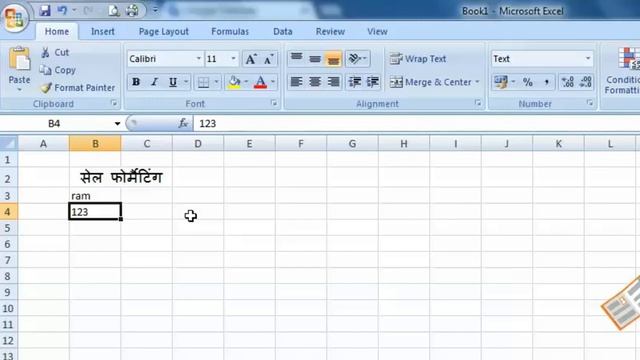640x360 pixels.
Task: Open the View tab
Action: point(377,31)
